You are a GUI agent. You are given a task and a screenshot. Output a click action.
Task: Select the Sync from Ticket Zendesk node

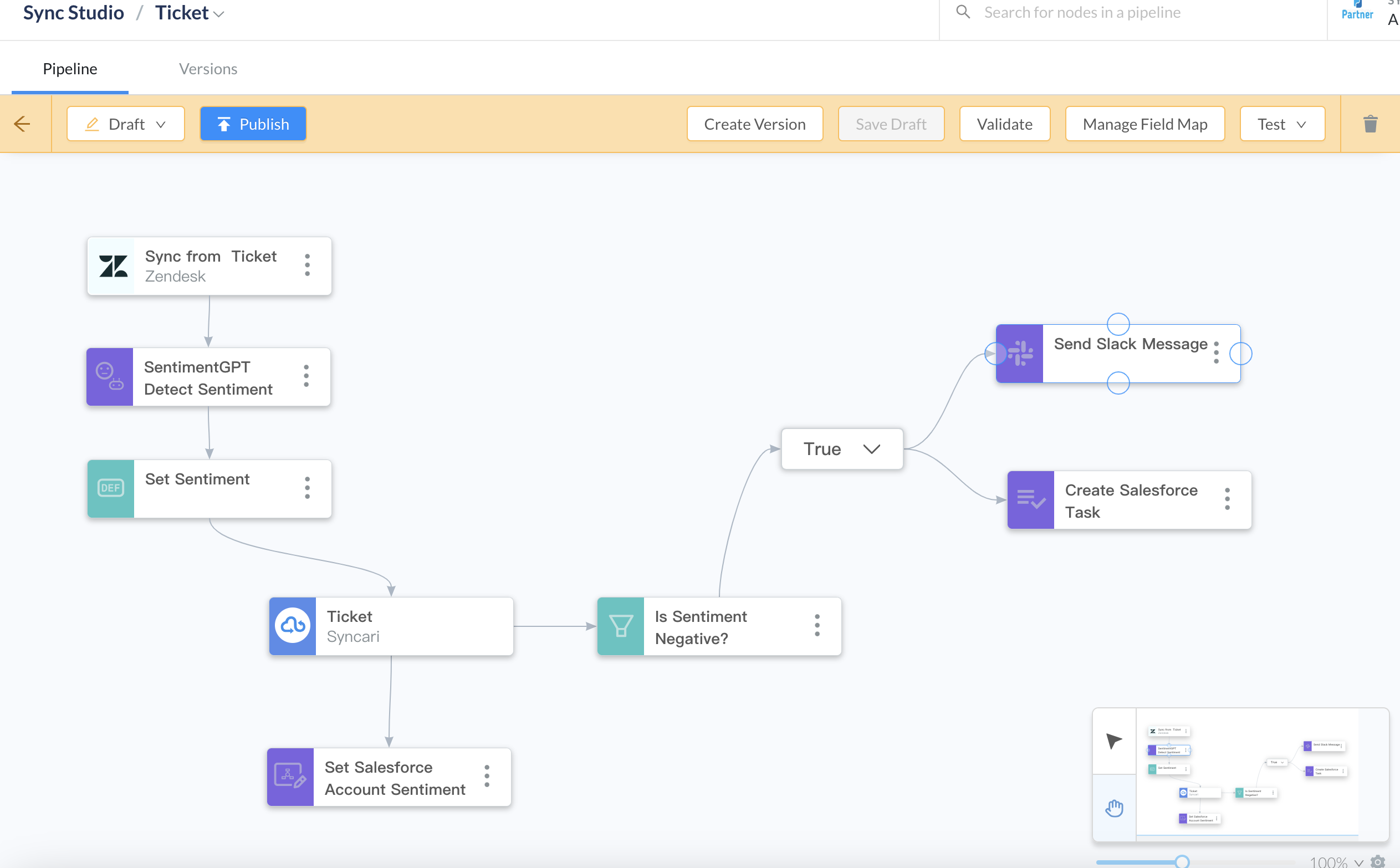click(x=210, y=267)
